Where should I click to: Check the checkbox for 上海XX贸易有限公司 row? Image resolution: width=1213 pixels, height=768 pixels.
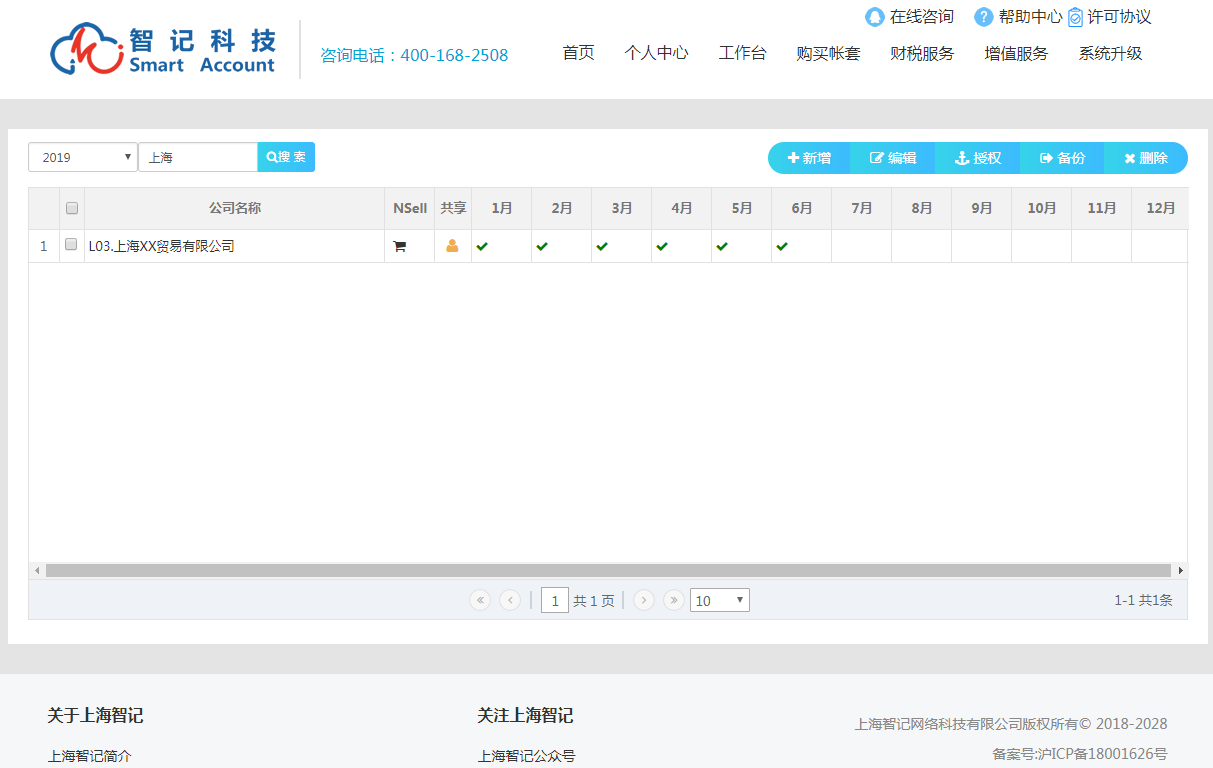(x=70, y=245)
